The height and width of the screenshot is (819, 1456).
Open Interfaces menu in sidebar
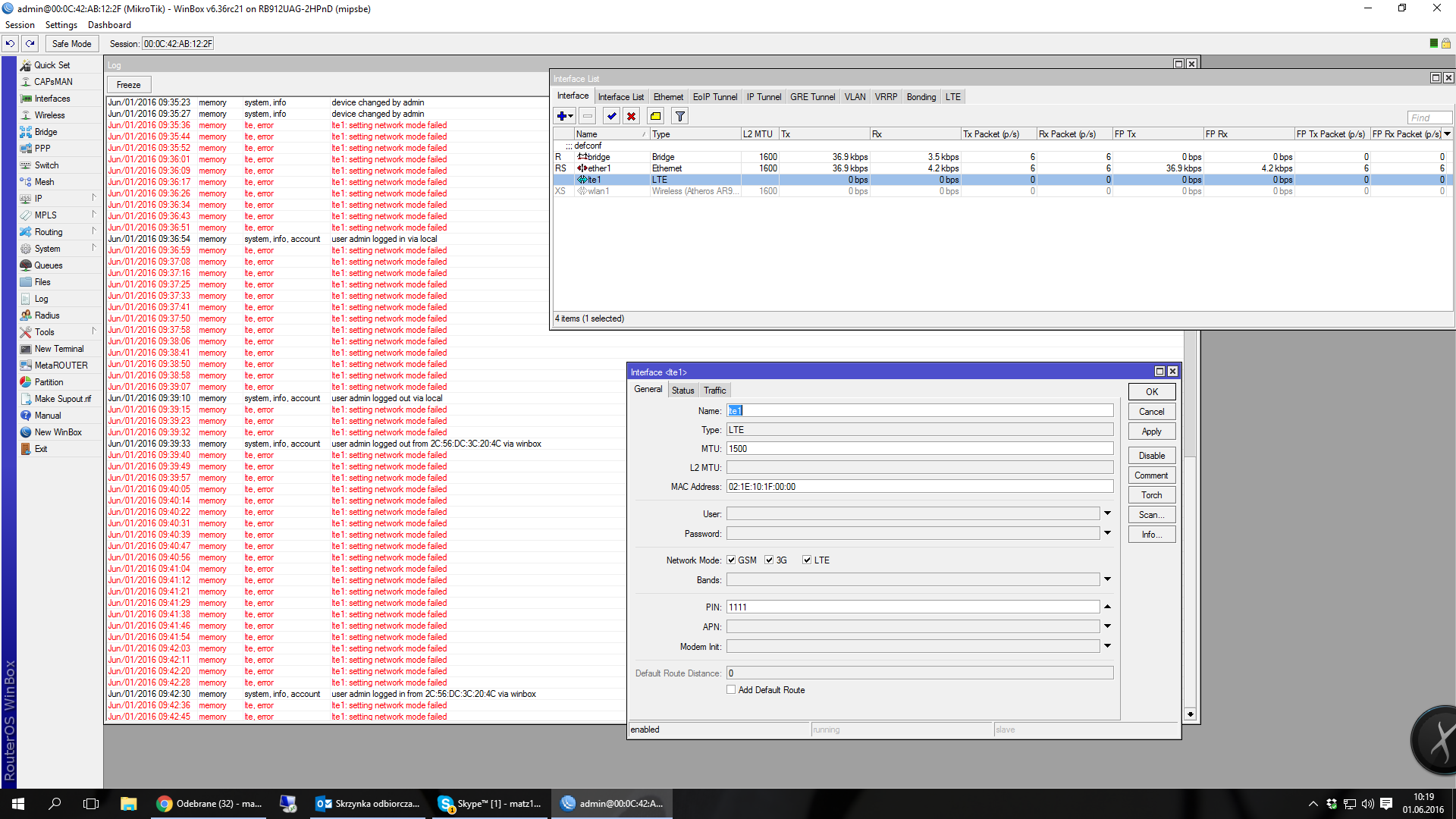[x=52, y=99]
